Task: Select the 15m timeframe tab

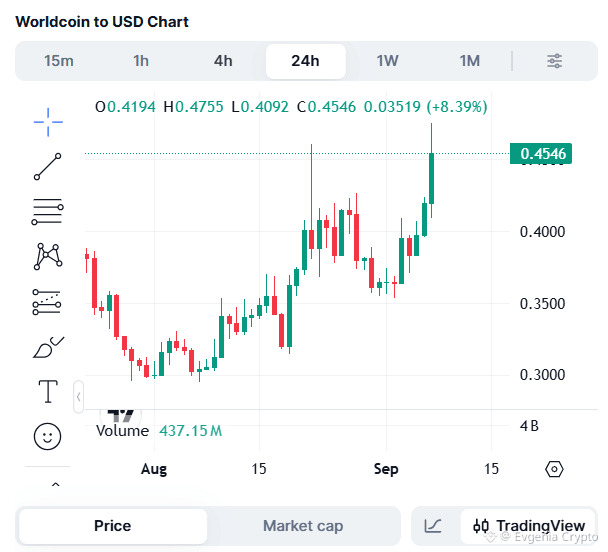Action: coord(59,61)
